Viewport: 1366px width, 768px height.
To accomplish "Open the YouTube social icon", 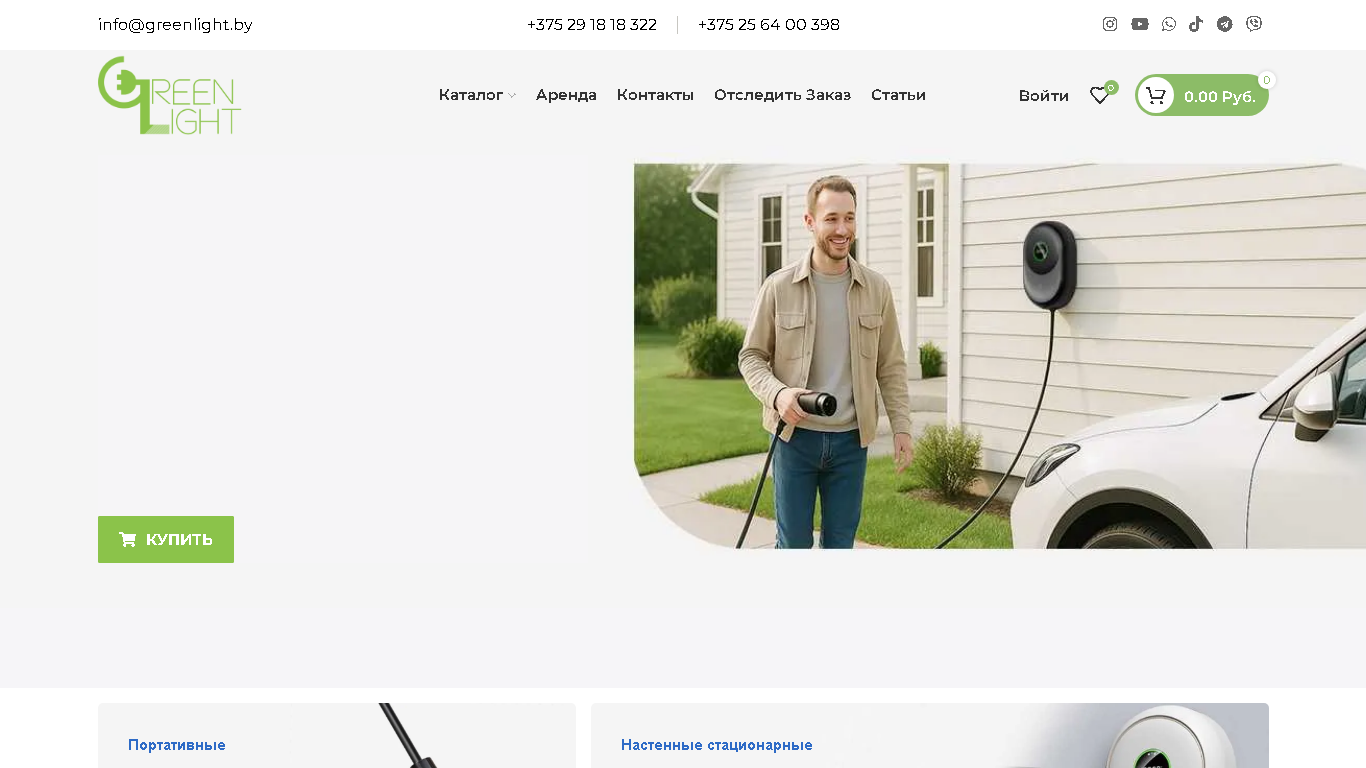I will (x=1140, y=24).
